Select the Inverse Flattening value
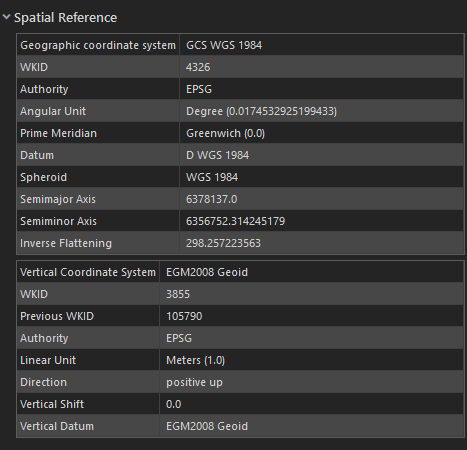Viewport: 467px width, 450px height. [x=223, y=243]
